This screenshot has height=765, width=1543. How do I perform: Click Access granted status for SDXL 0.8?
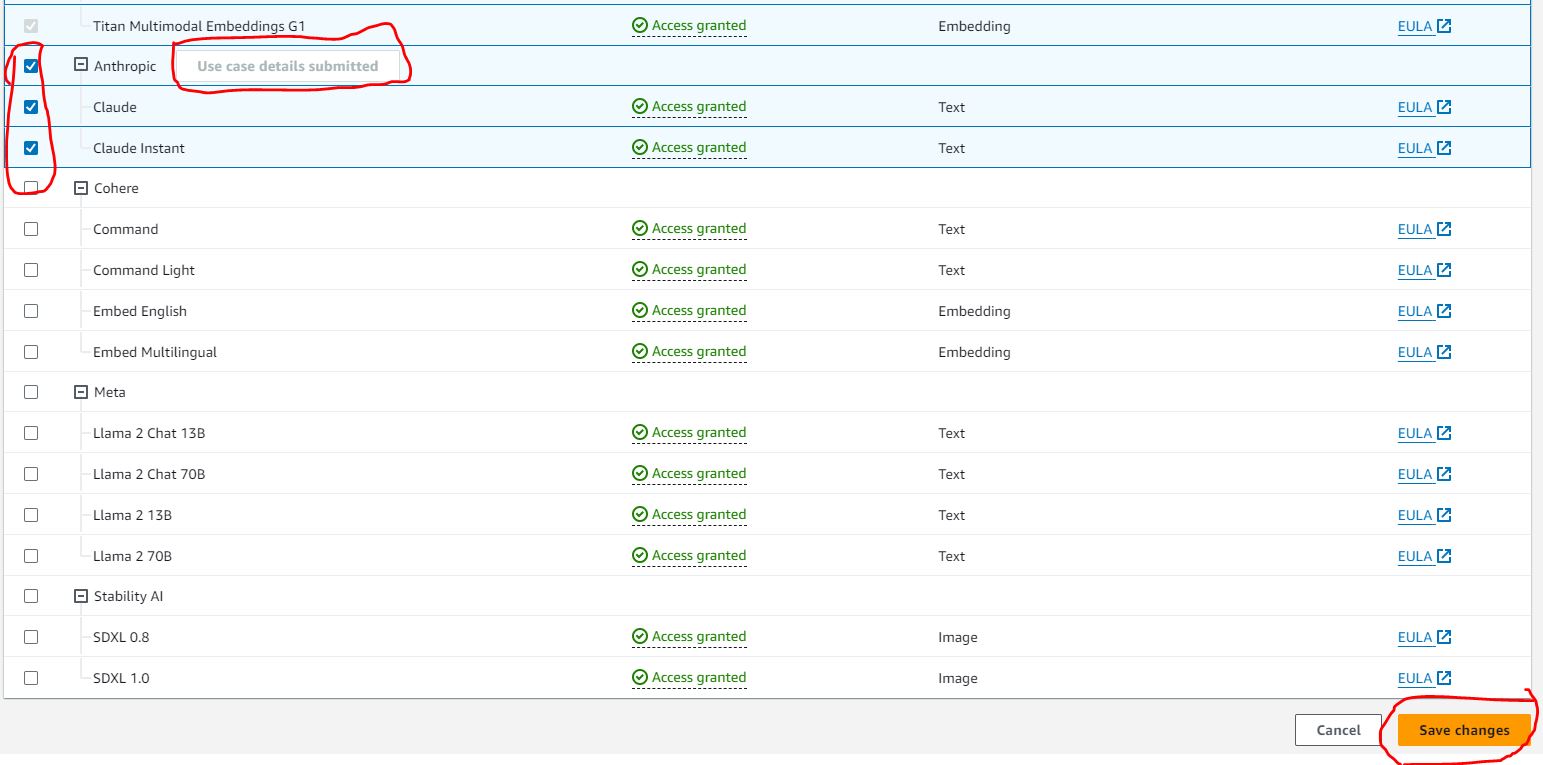[689, 637]
